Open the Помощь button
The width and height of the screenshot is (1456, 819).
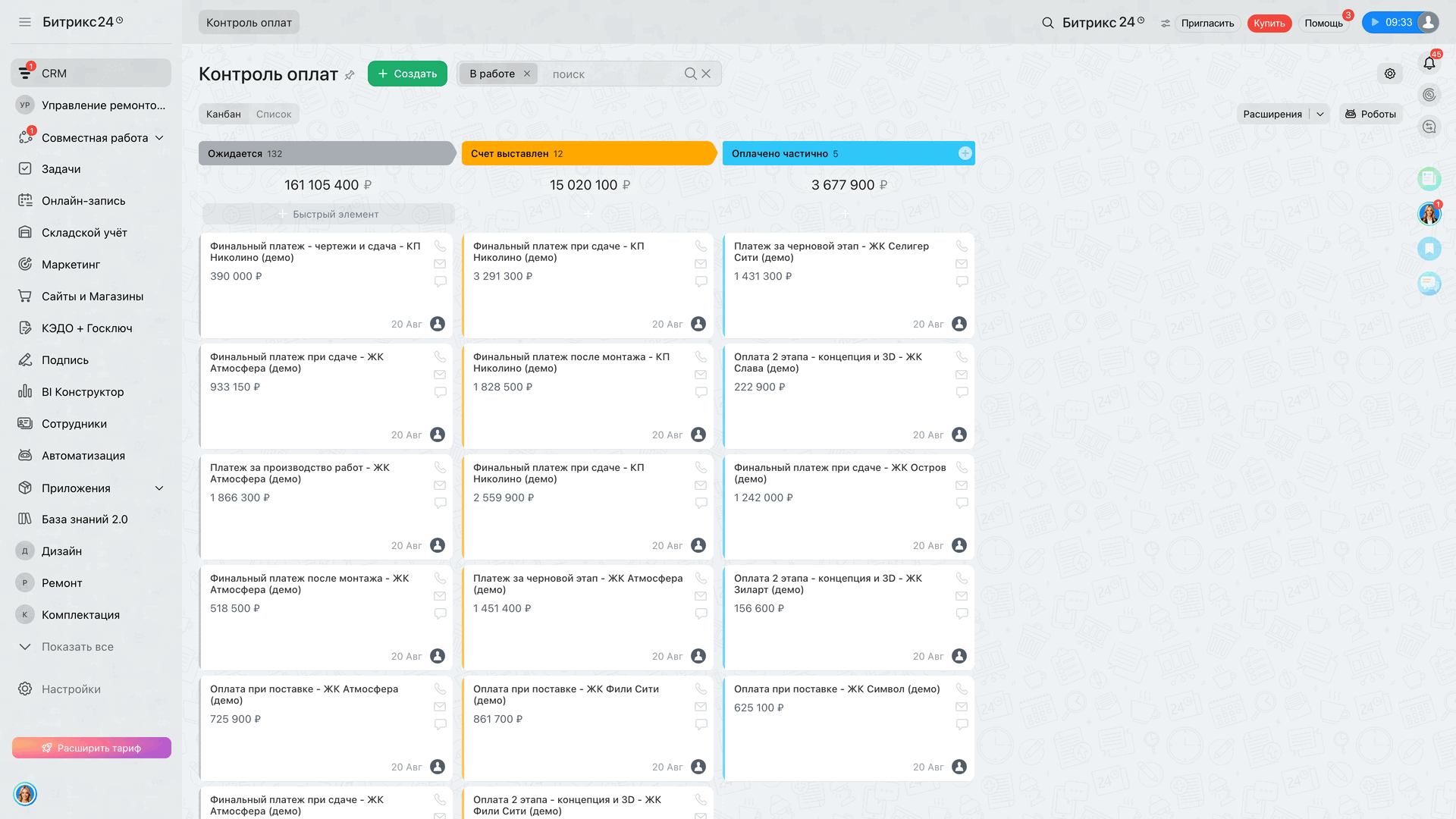1323,24
